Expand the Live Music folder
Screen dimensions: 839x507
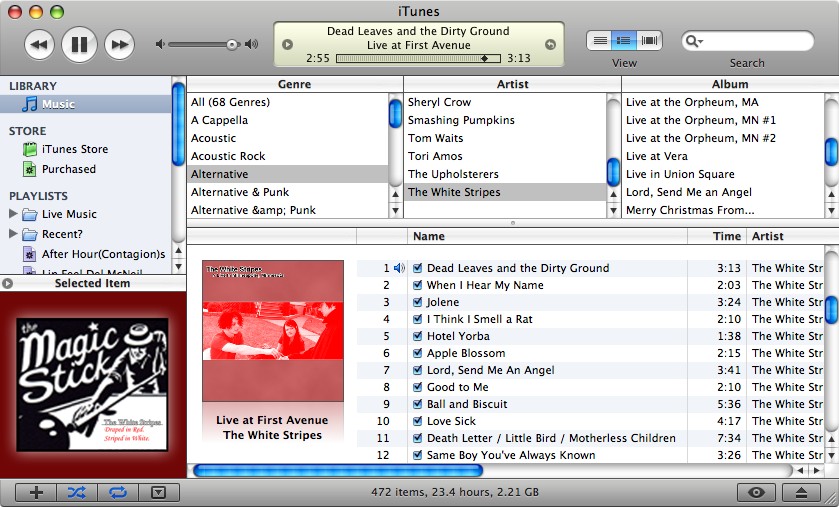pyautogui.click(x=13, y=214)
